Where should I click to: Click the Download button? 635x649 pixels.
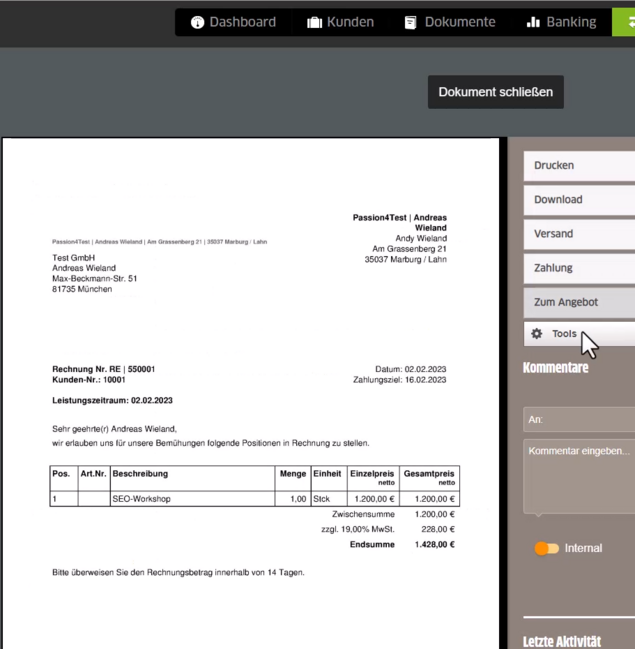(579, 200)
